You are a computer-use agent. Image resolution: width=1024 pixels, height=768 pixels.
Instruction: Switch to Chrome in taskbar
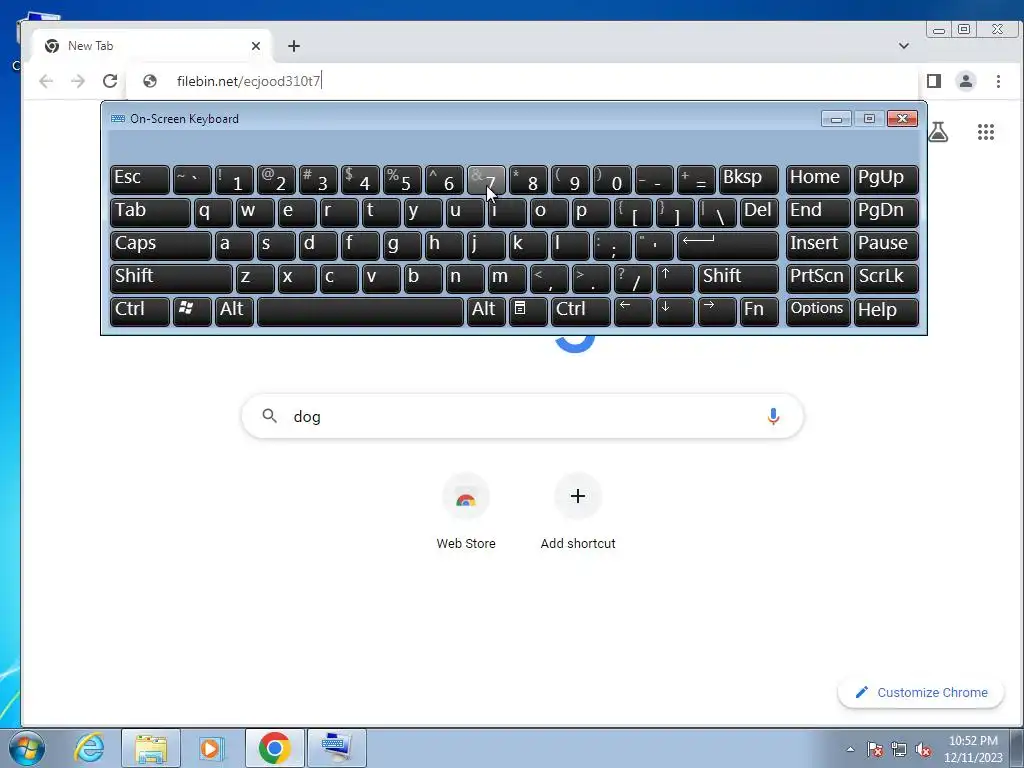274,748
